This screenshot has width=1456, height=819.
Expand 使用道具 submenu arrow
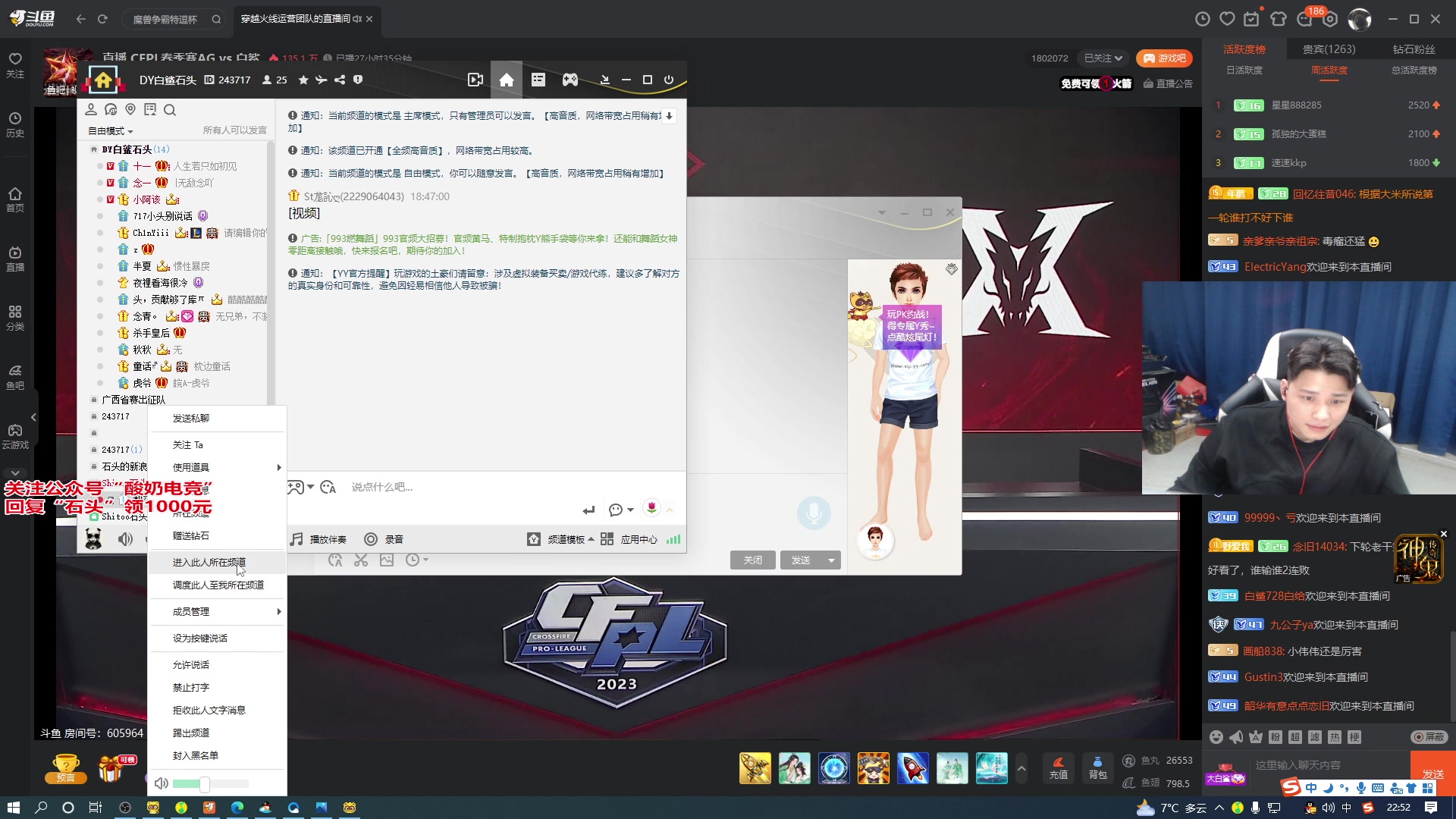(x=279, y=467)
